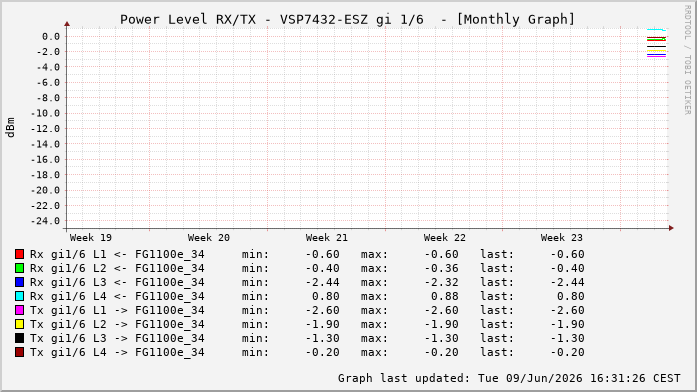Click the Week 23 axis label
Viewport: 697px width, 392px height.
[561, 238]
